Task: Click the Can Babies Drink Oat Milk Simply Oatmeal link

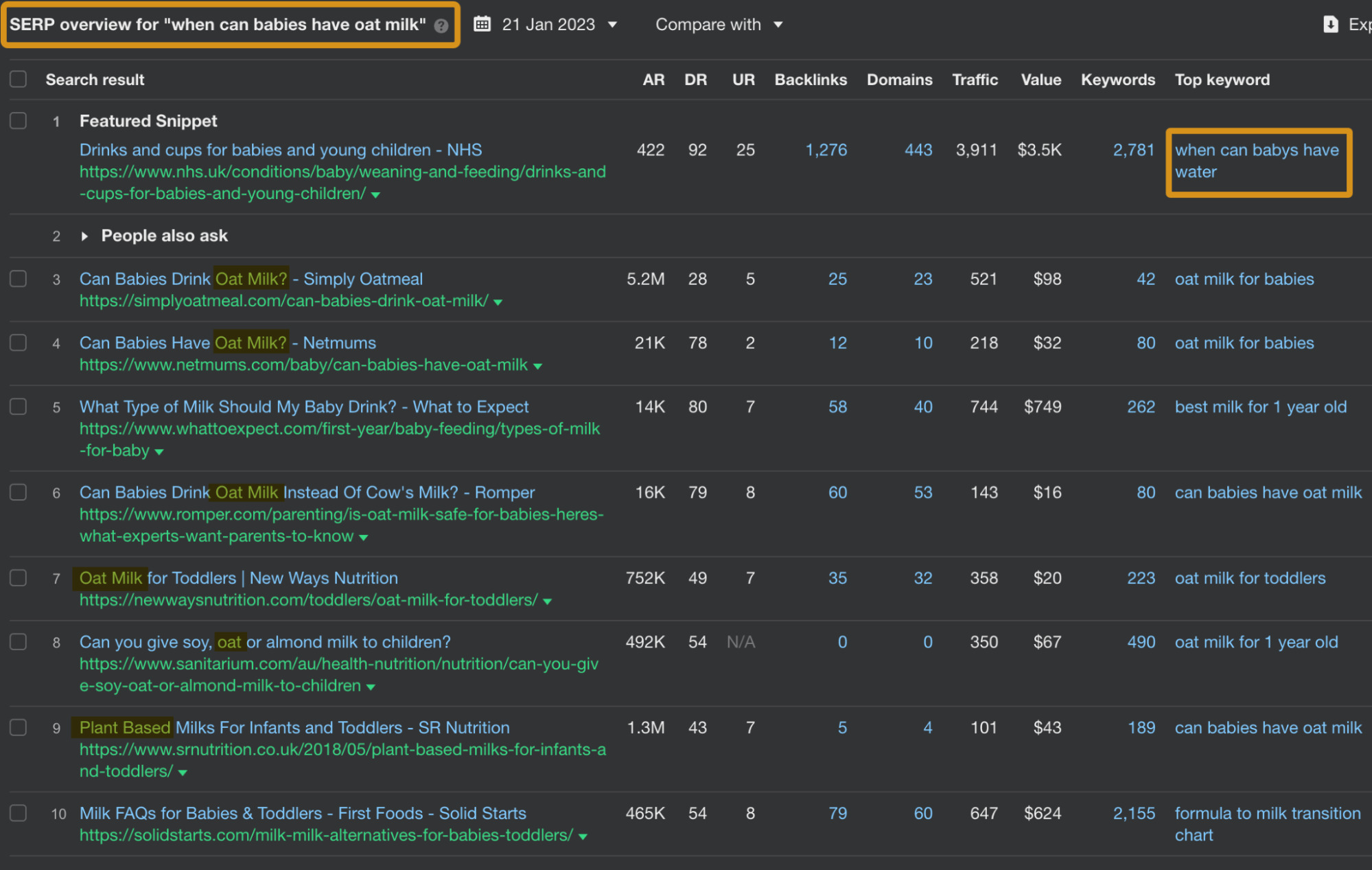Action: (x=251, y=279)
